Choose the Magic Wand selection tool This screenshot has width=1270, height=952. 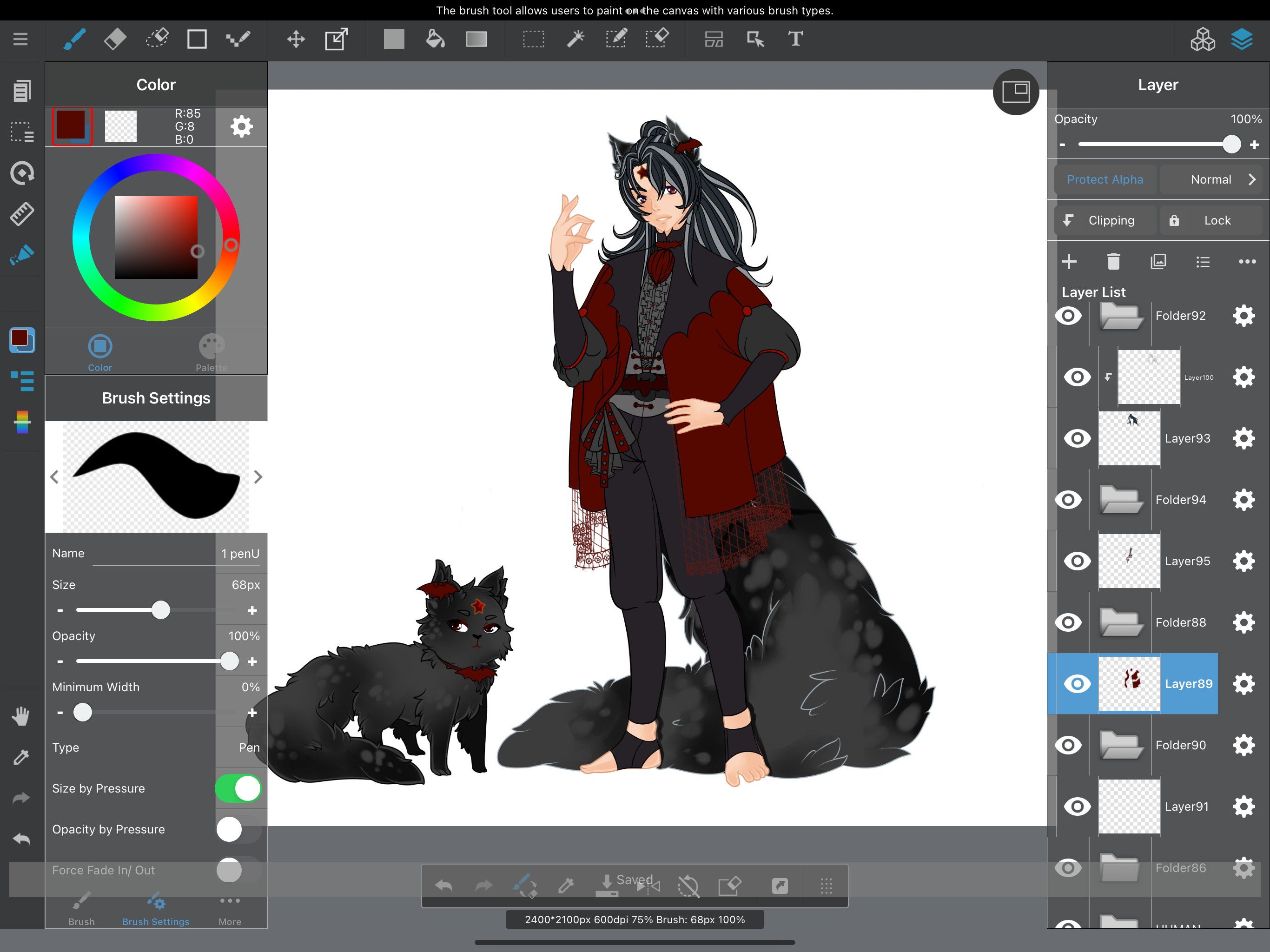575,39
